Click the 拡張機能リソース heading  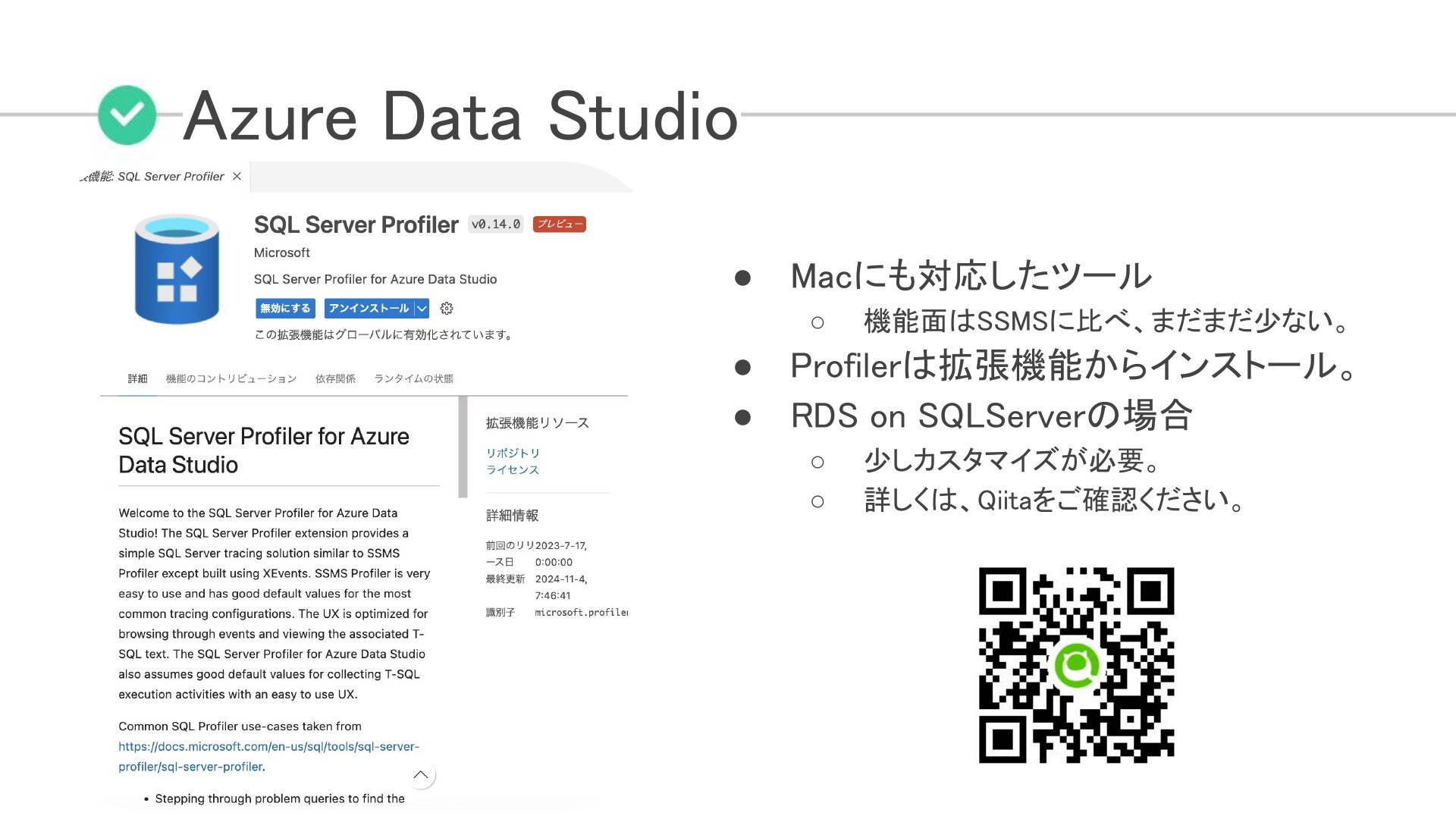[x=537, y=423]
